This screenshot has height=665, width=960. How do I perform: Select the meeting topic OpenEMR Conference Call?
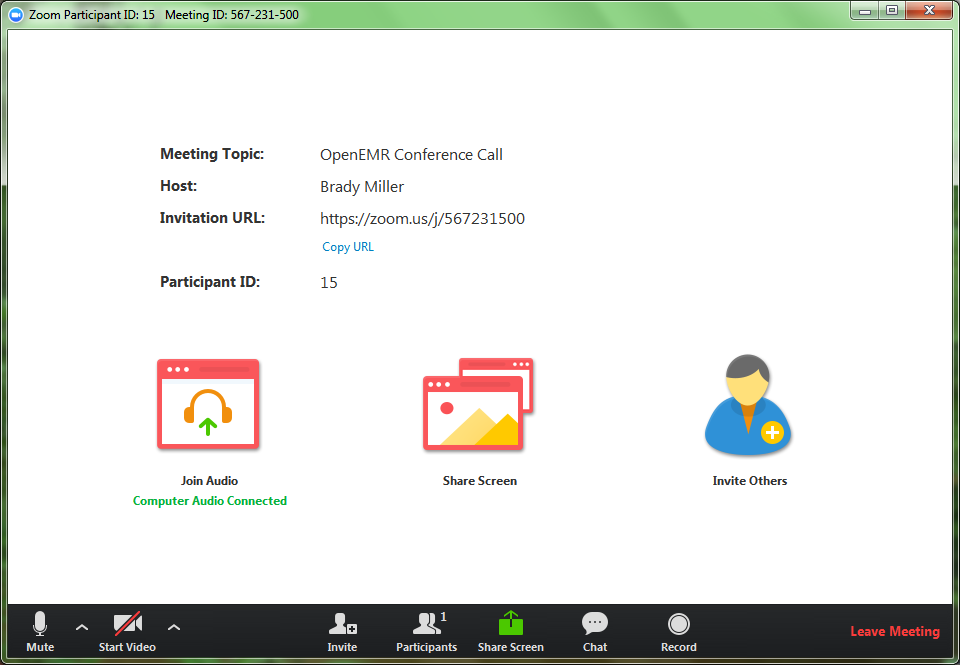pos(411,155)
